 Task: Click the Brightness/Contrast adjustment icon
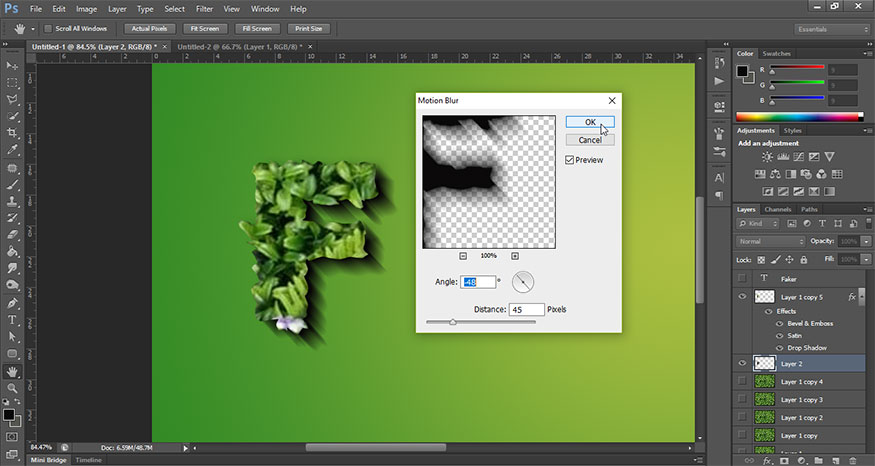767,157
